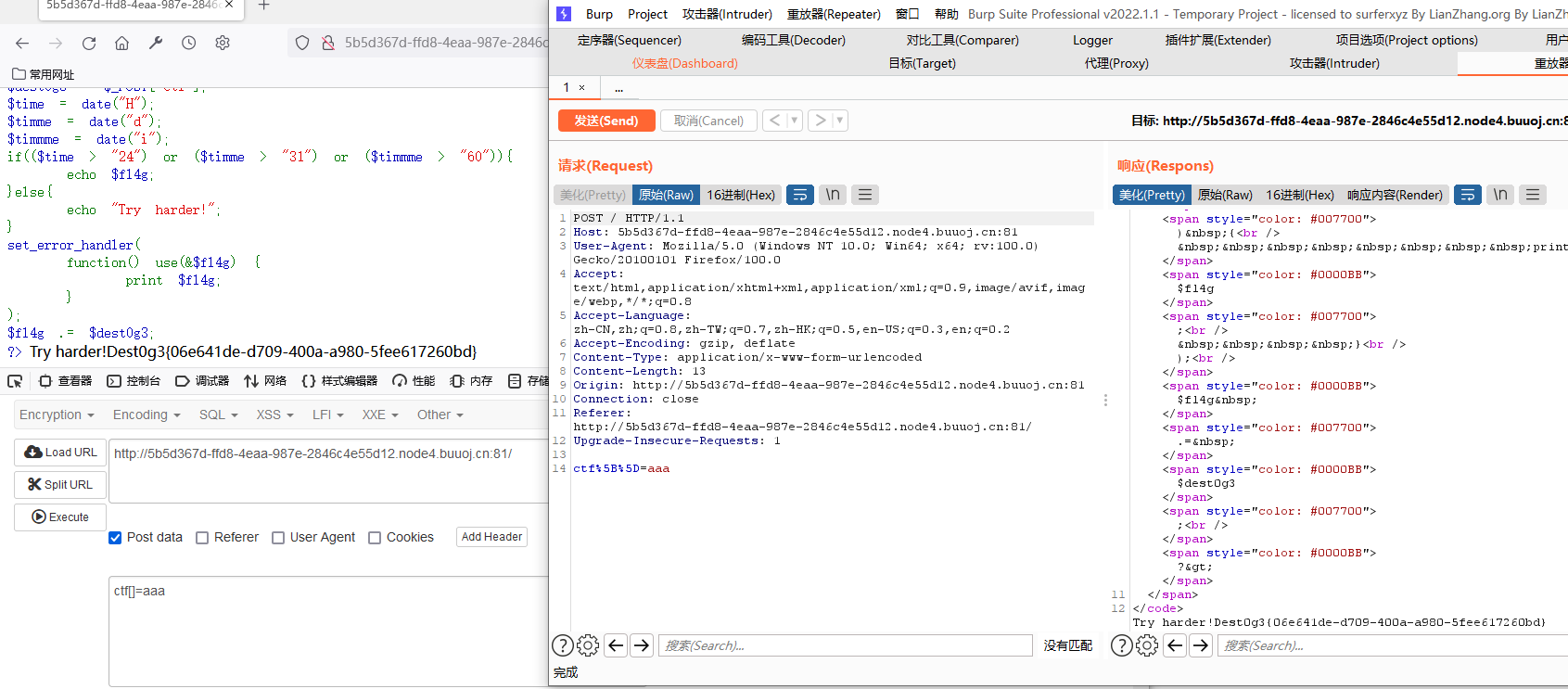The height and width of the screenshot is (689, 1568).
Task: Click the insecure connection lock icon
Action: (x=327, y=43)
